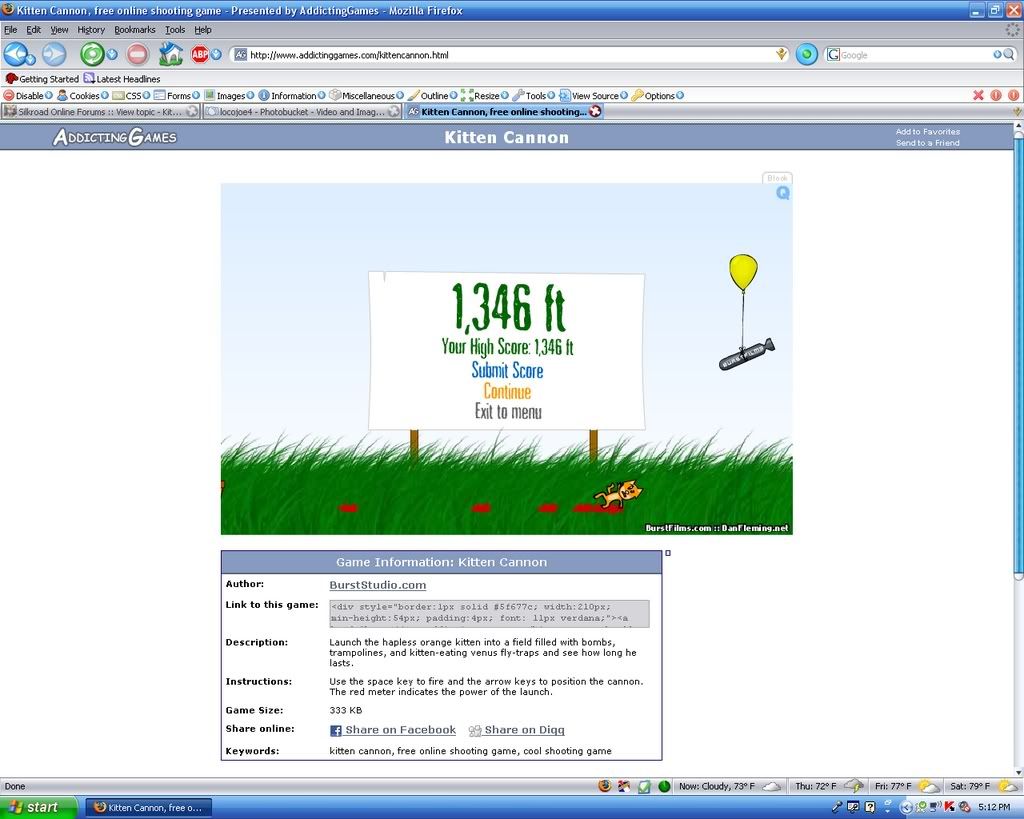1024x819 pixels.
Task: Click the red Stop loading icon
Action: click(138, 54)
